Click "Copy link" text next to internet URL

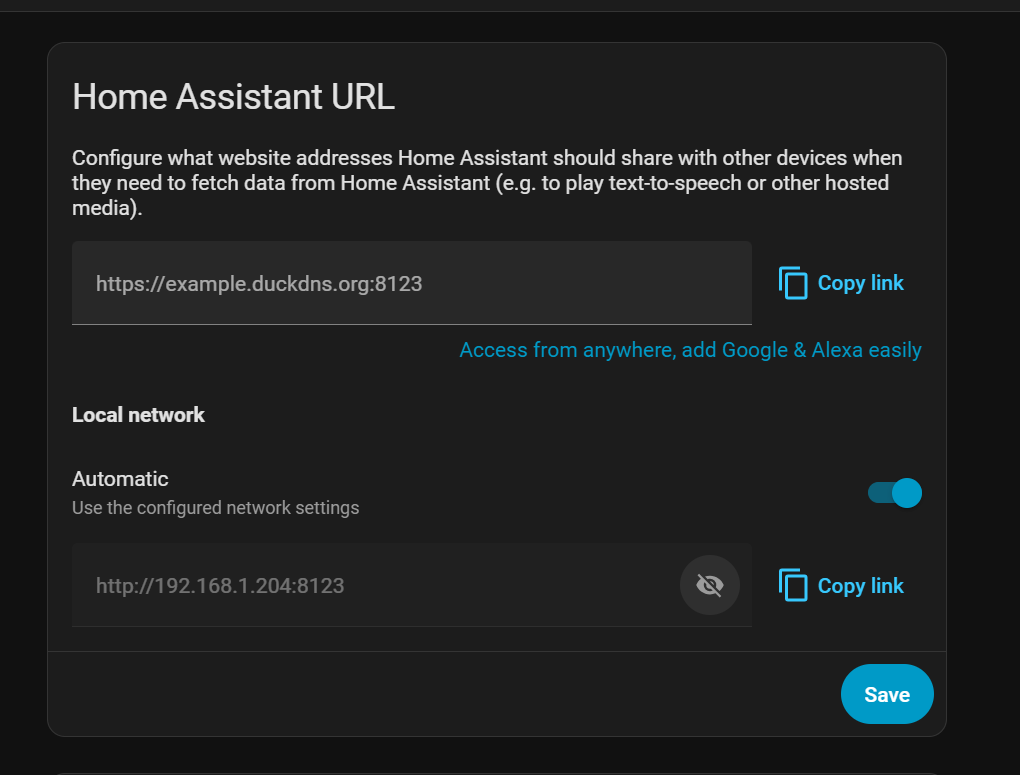(860, 283)
